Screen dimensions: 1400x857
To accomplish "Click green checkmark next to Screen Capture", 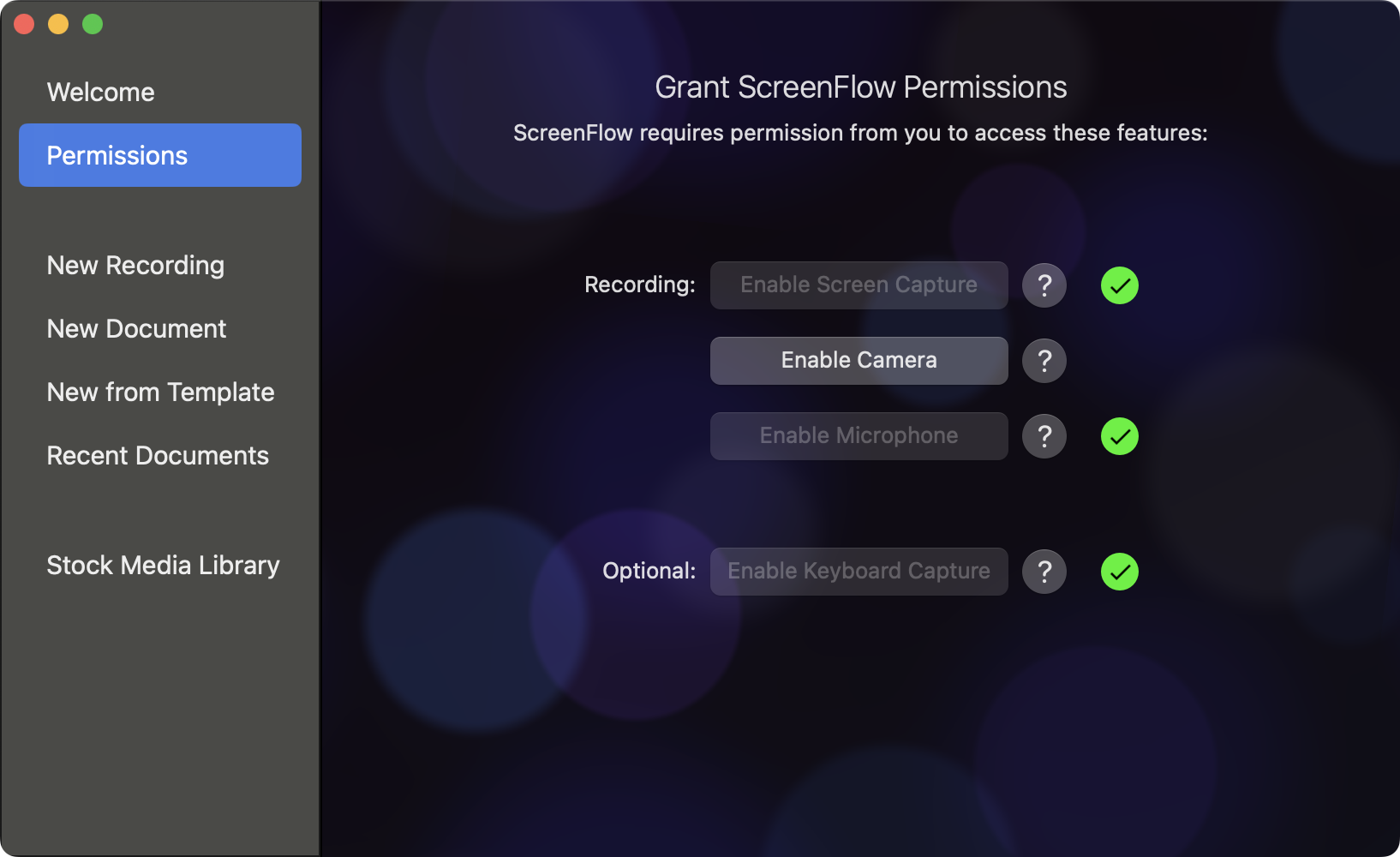I will [x=1120, y=285].
